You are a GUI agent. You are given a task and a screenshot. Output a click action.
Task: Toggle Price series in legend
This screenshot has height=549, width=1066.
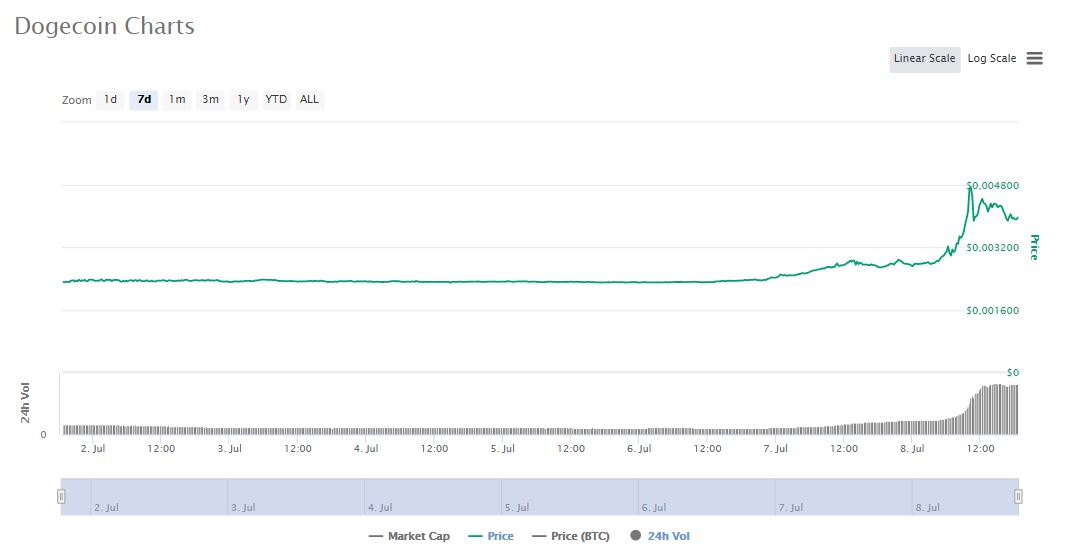pyautogui.click(x=492, y=536)
